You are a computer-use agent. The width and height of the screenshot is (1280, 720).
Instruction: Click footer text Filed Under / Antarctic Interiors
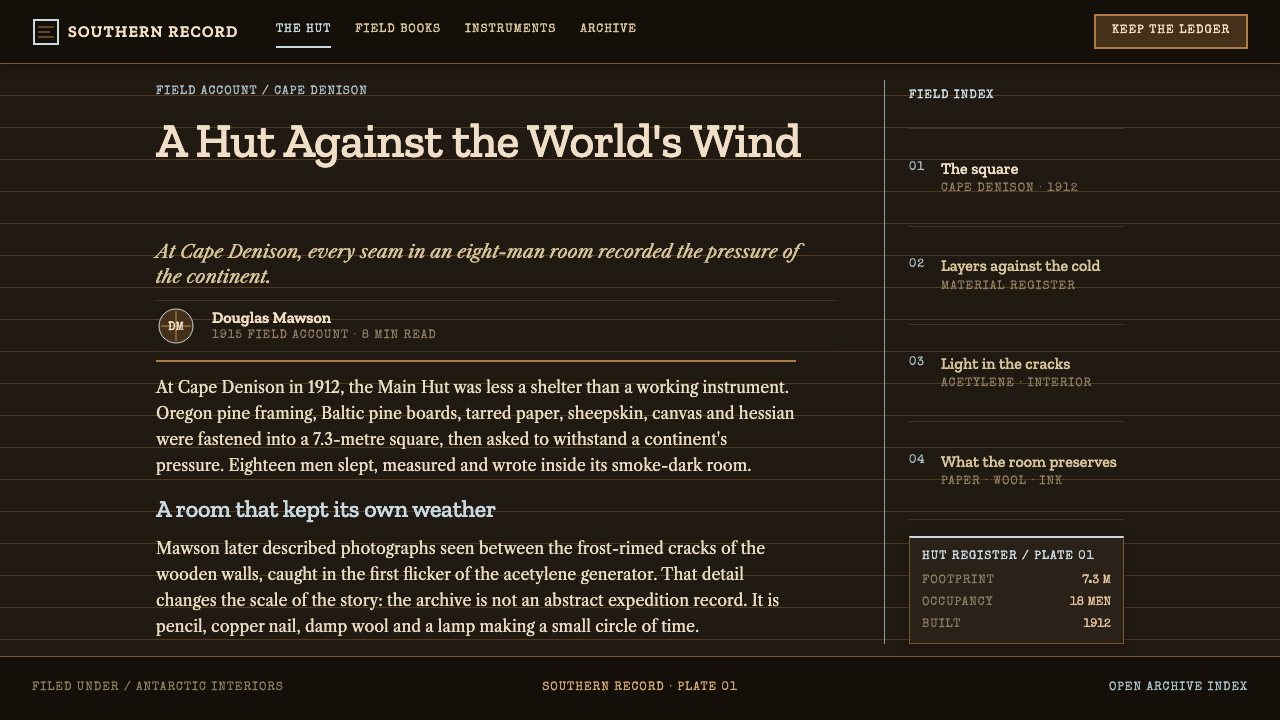click(158, 686)
